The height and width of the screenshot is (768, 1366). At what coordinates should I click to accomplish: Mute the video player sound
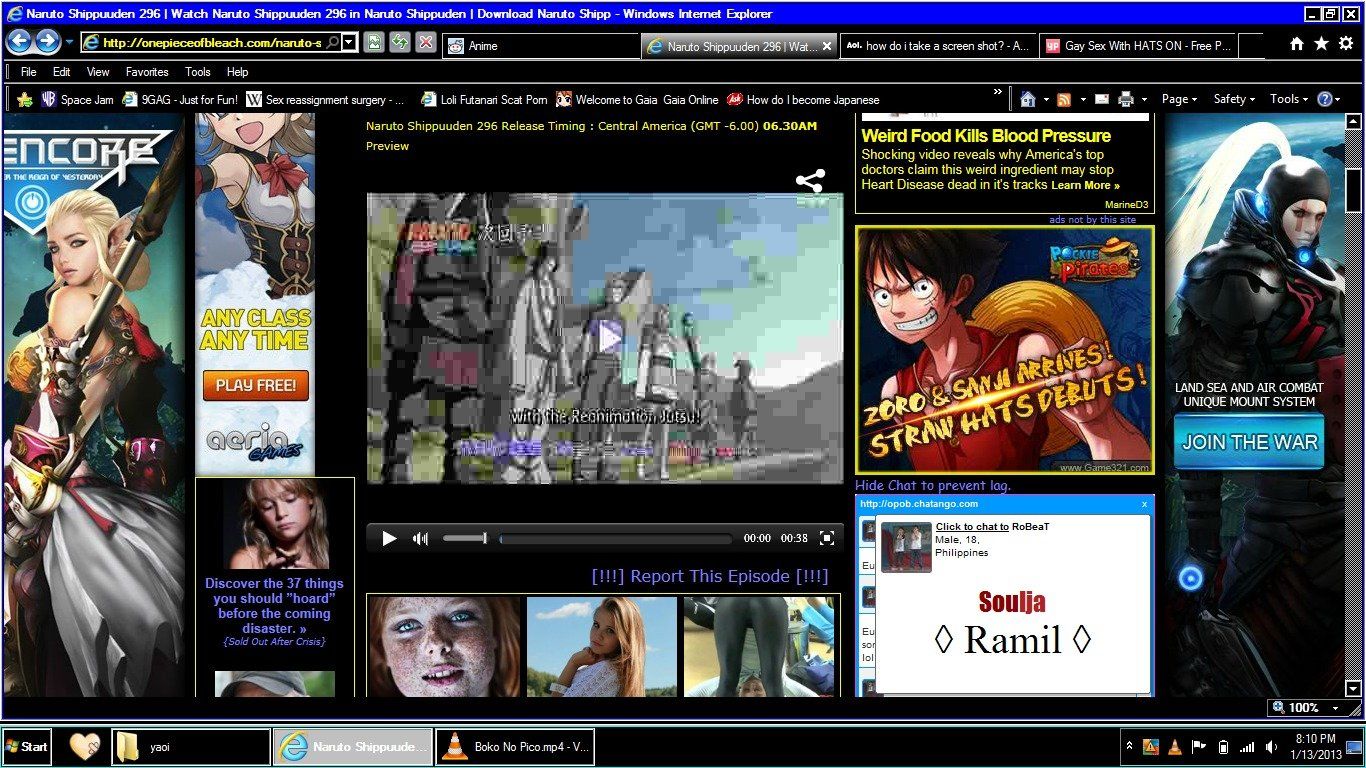[420, 538]
